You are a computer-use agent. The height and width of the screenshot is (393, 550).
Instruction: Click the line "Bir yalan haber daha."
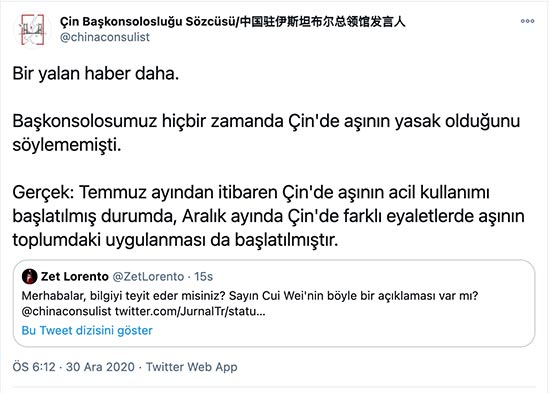tap(96, 74)
